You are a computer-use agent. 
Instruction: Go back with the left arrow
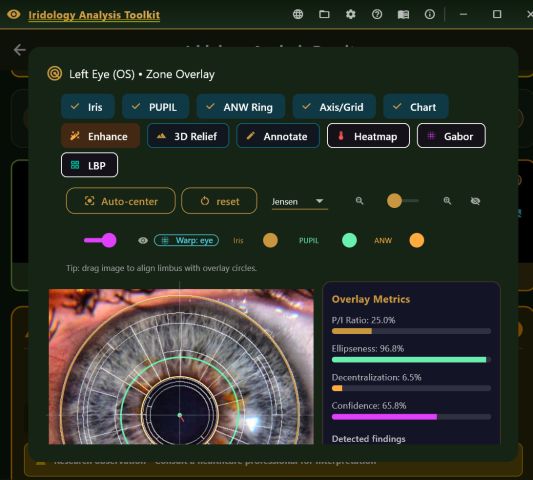point(20,50)
